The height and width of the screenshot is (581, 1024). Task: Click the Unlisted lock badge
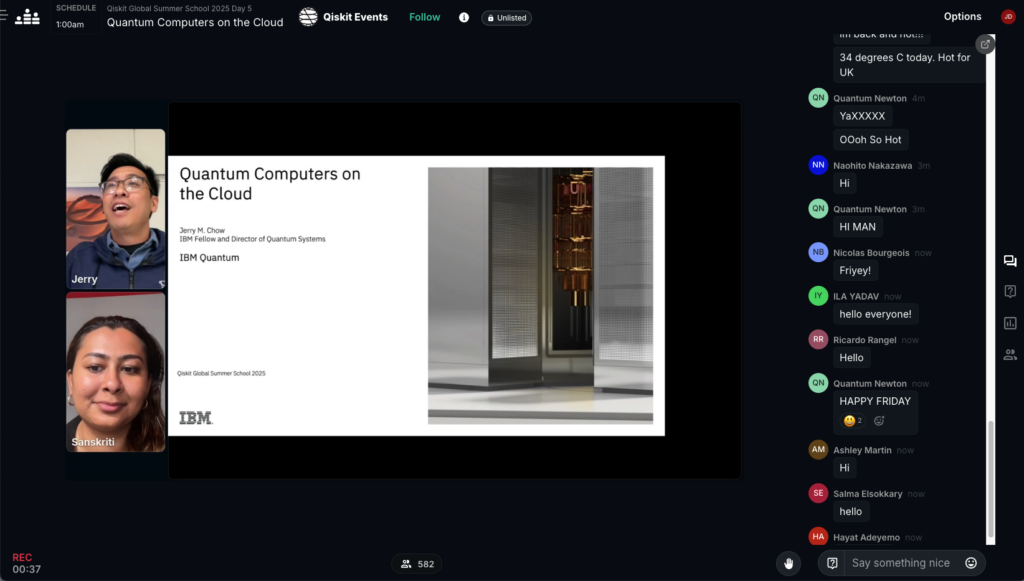point(507,18)
